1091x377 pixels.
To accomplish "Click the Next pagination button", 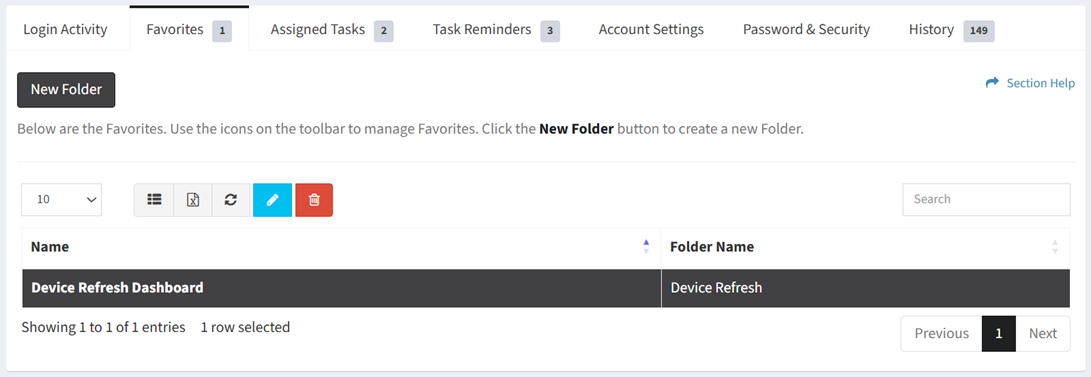I will (x=1043, y=333).
